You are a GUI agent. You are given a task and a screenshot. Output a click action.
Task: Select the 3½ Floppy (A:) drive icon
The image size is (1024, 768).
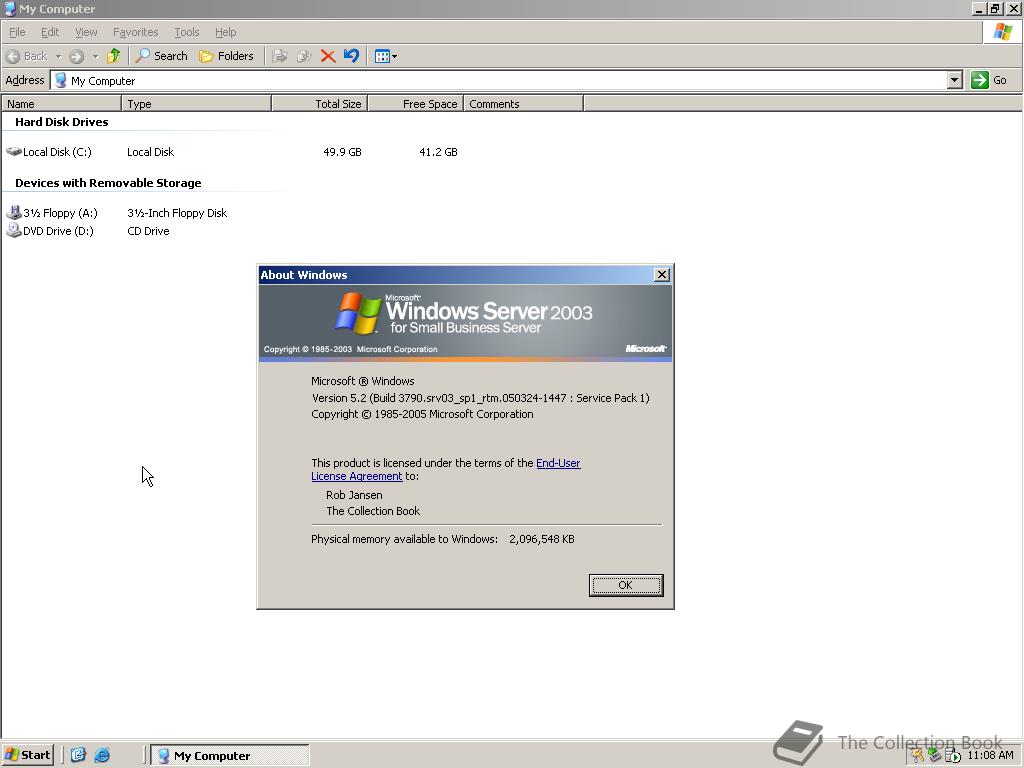pos(14,212)
